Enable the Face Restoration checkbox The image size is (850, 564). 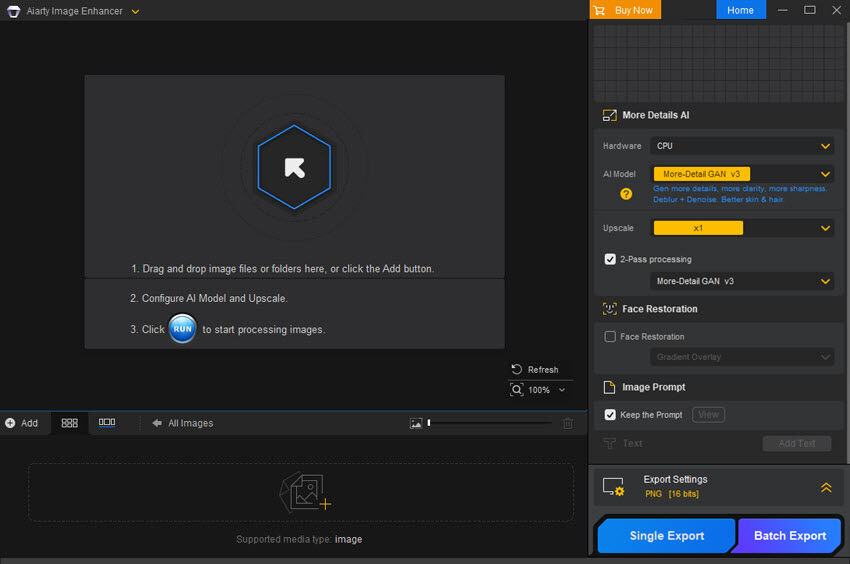[x=610, y=337]
